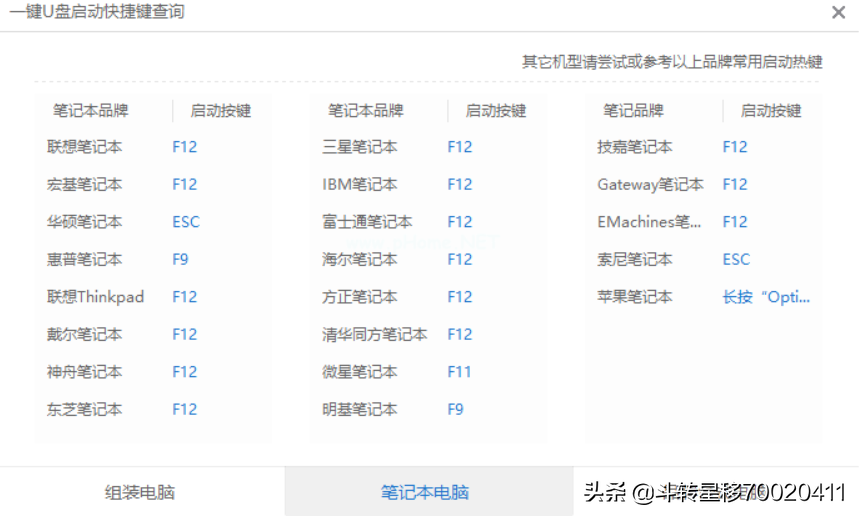Close the U盘启动快捷键查询 dialog
Image resolution: width=862 pixels, height=518 pixels.
coord(838,12)
